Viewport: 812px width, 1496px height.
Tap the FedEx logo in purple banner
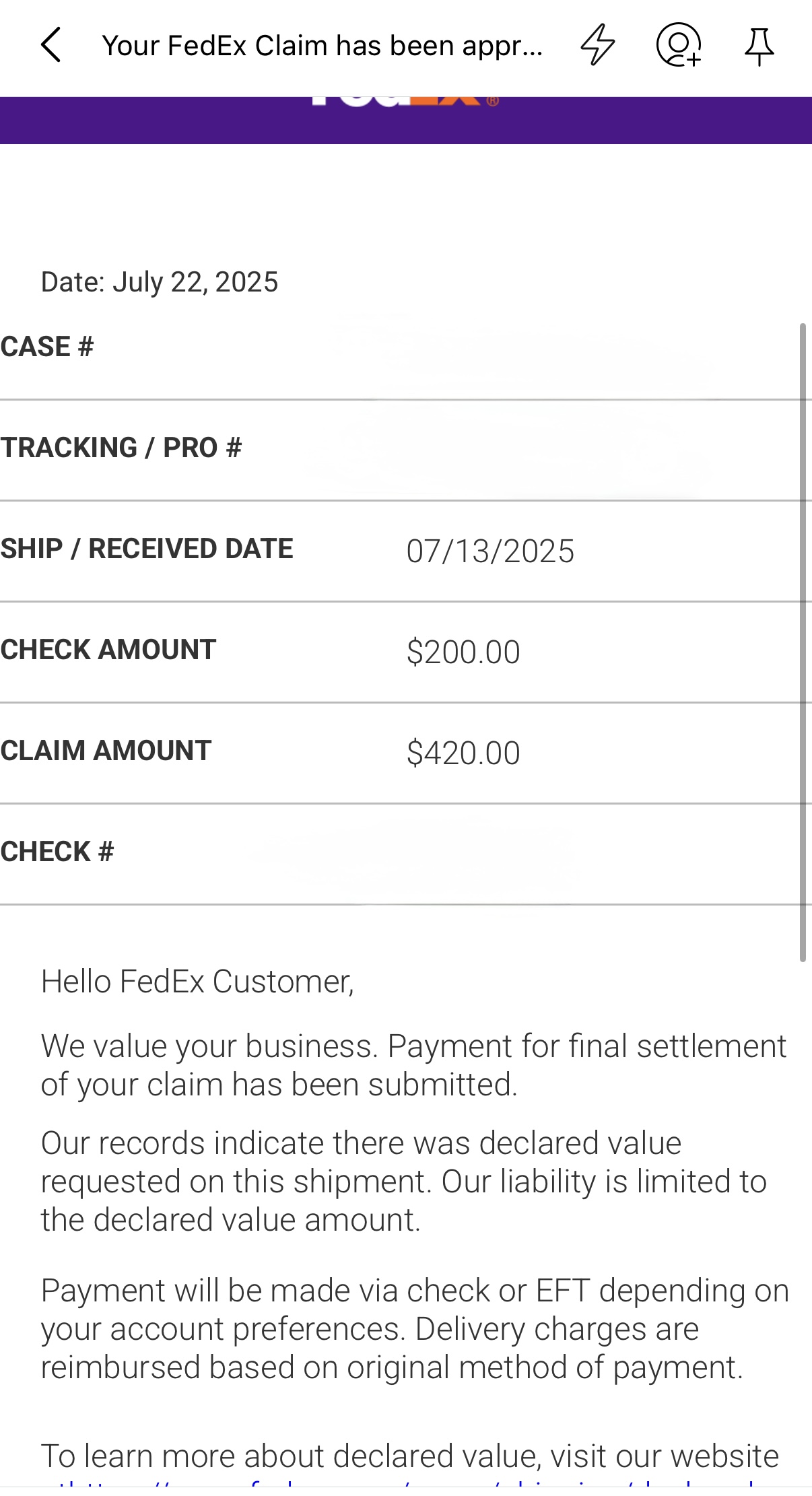pyautogui.click(x=405, y=102)
